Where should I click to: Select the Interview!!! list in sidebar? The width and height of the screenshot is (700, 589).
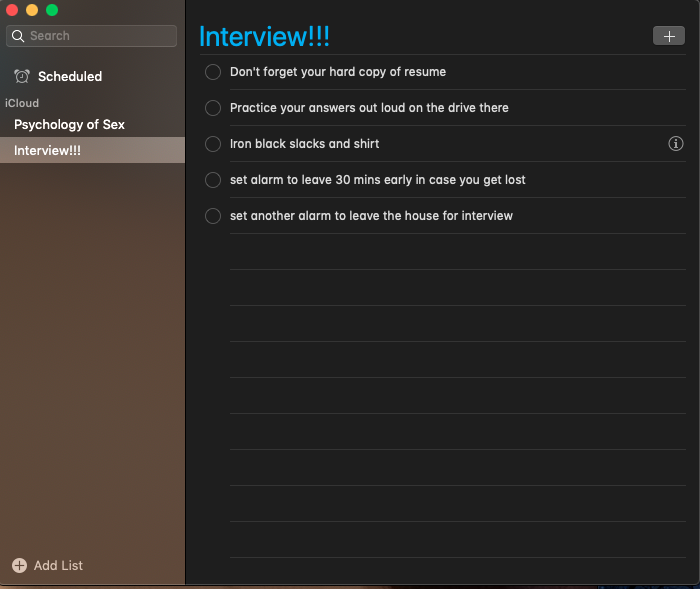pyautogui.click(x=92, y=150)
